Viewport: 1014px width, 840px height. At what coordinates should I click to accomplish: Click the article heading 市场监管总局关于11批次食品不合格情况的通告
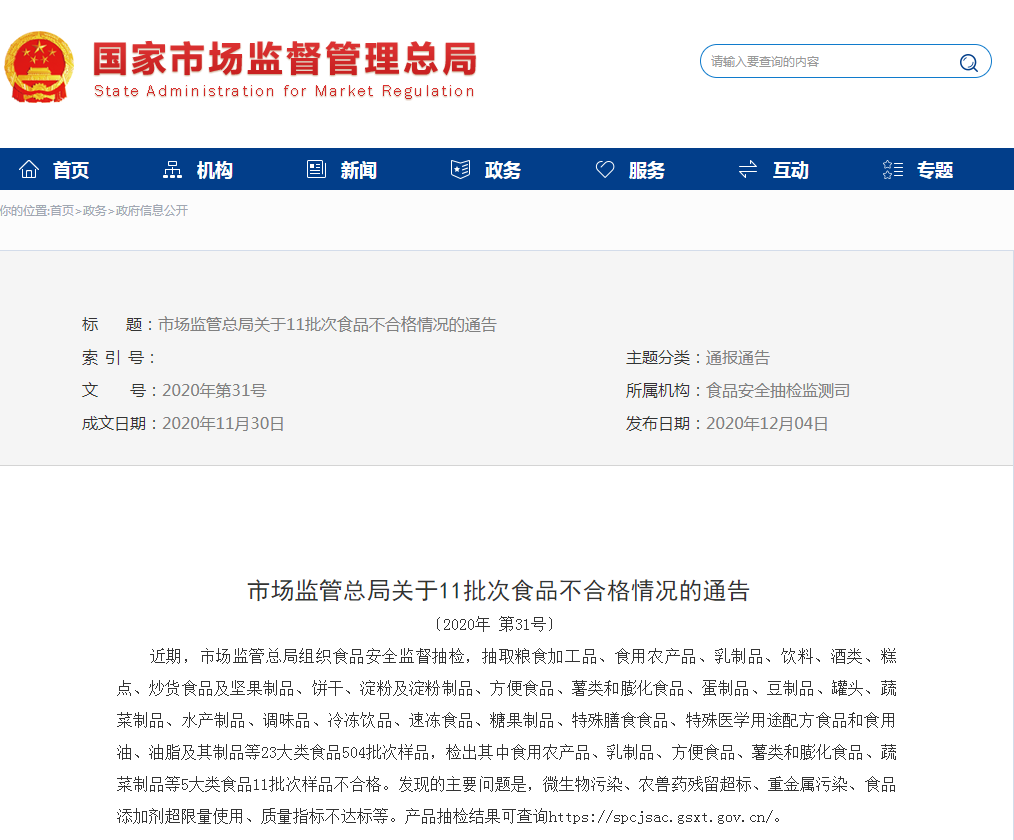pos(499,590)
